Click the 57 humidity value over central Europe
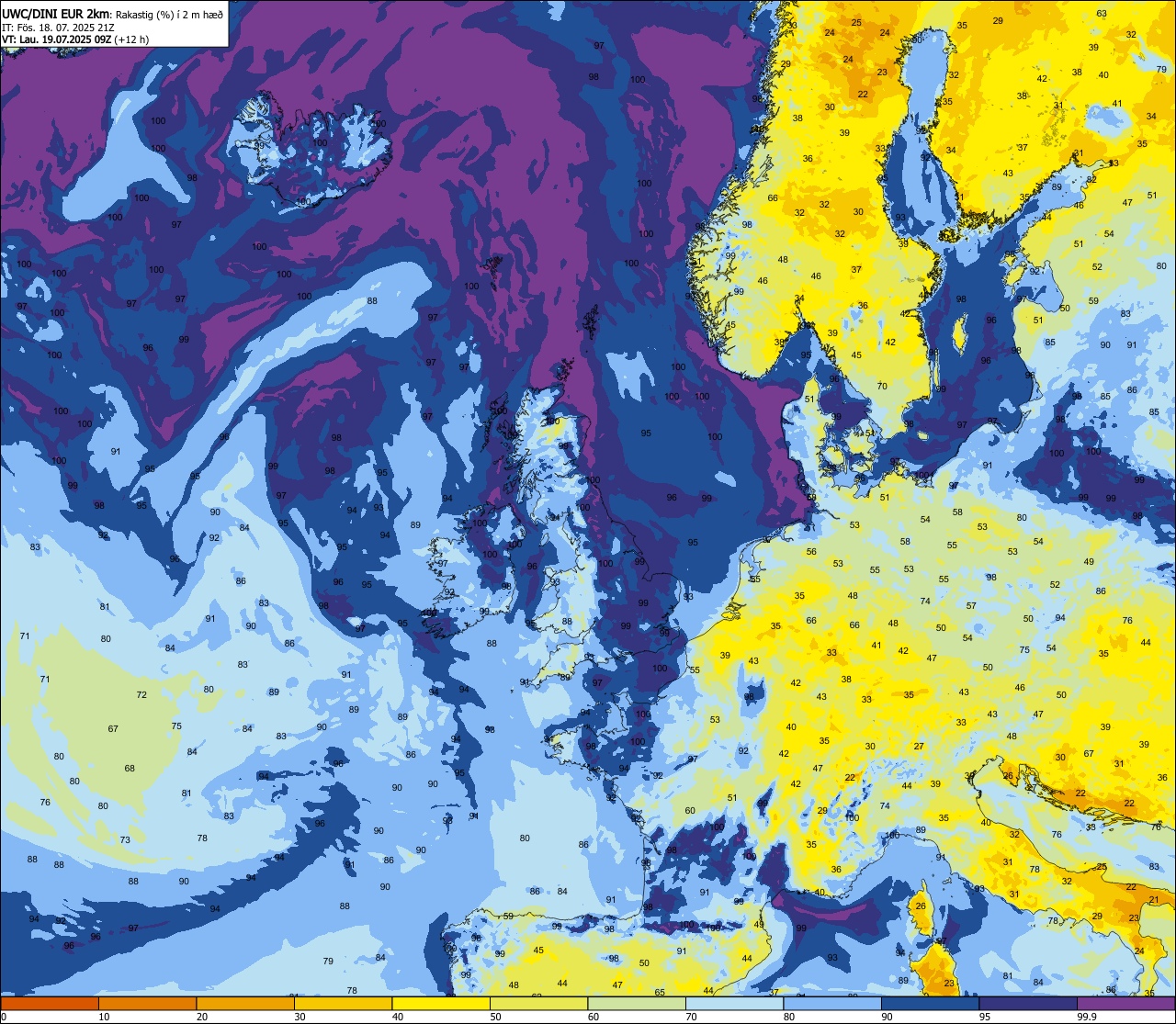This screenshot has height=1024, width=1176. point(971,605)
